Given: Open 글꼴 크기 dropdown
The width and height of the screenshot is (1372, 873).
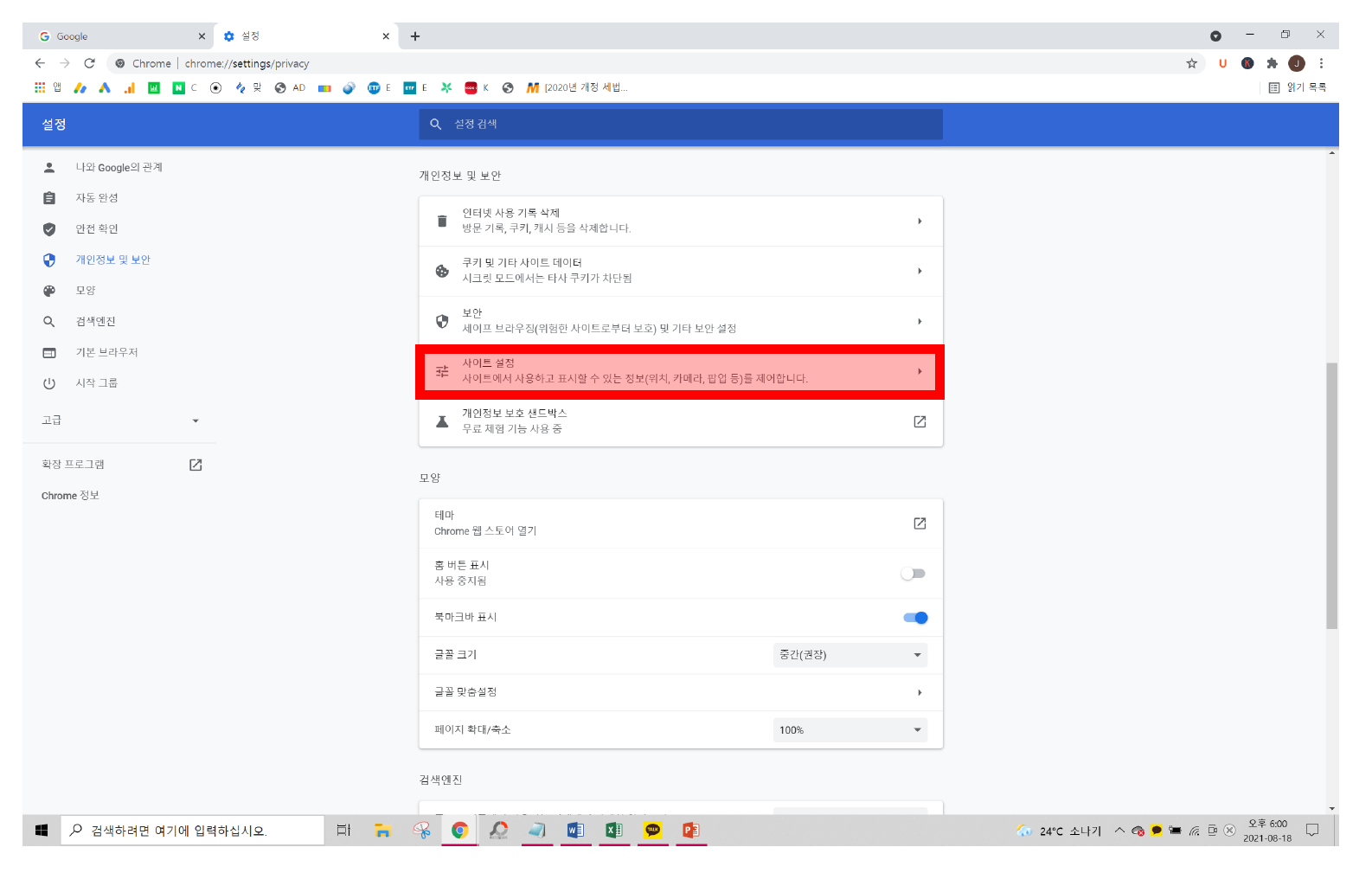Looking at the screenshot, I should click(850, 655).
